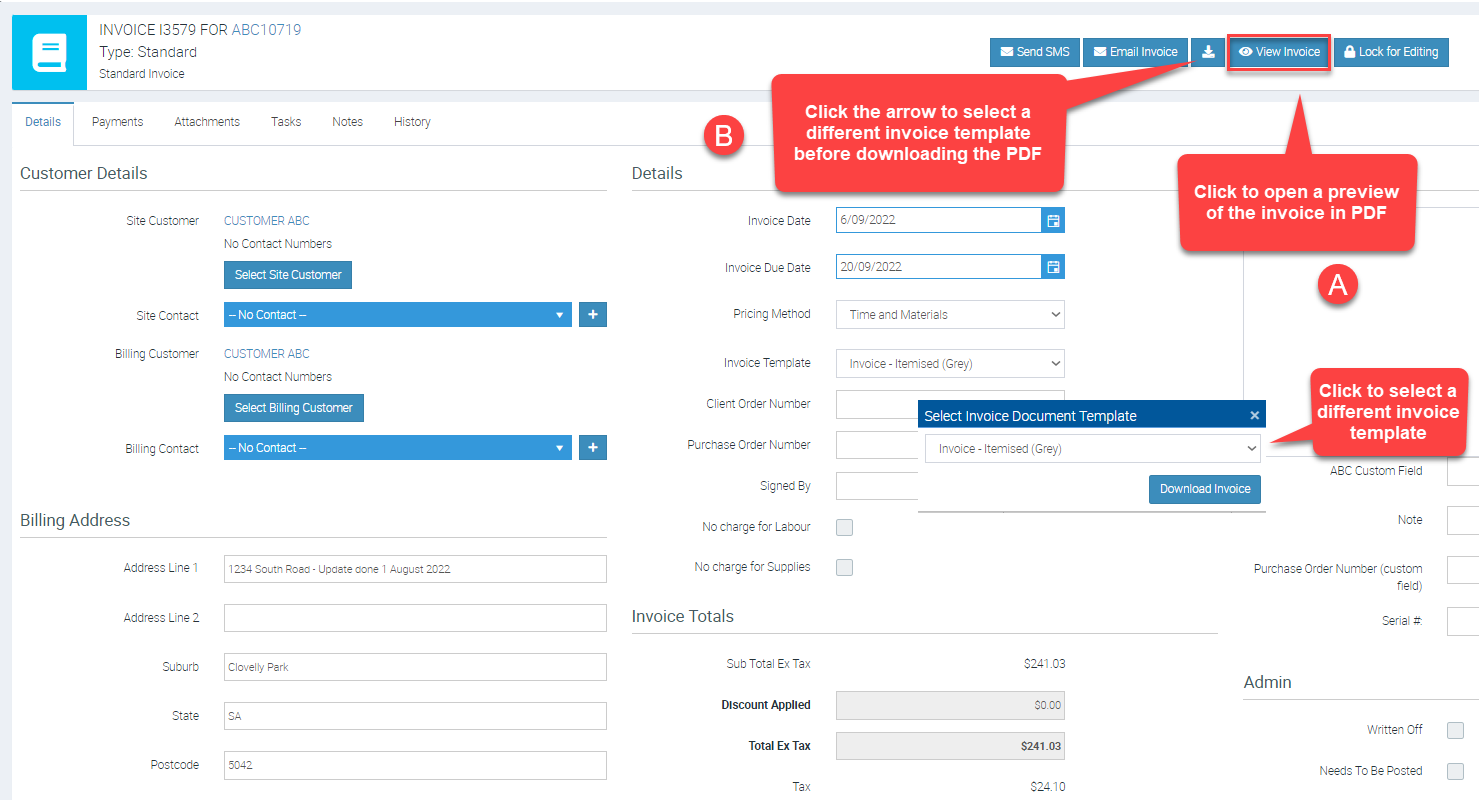Viewport: 1479px width, 800px height.
Task: Click Lock for Editing button
Action: coord(1391,52)
